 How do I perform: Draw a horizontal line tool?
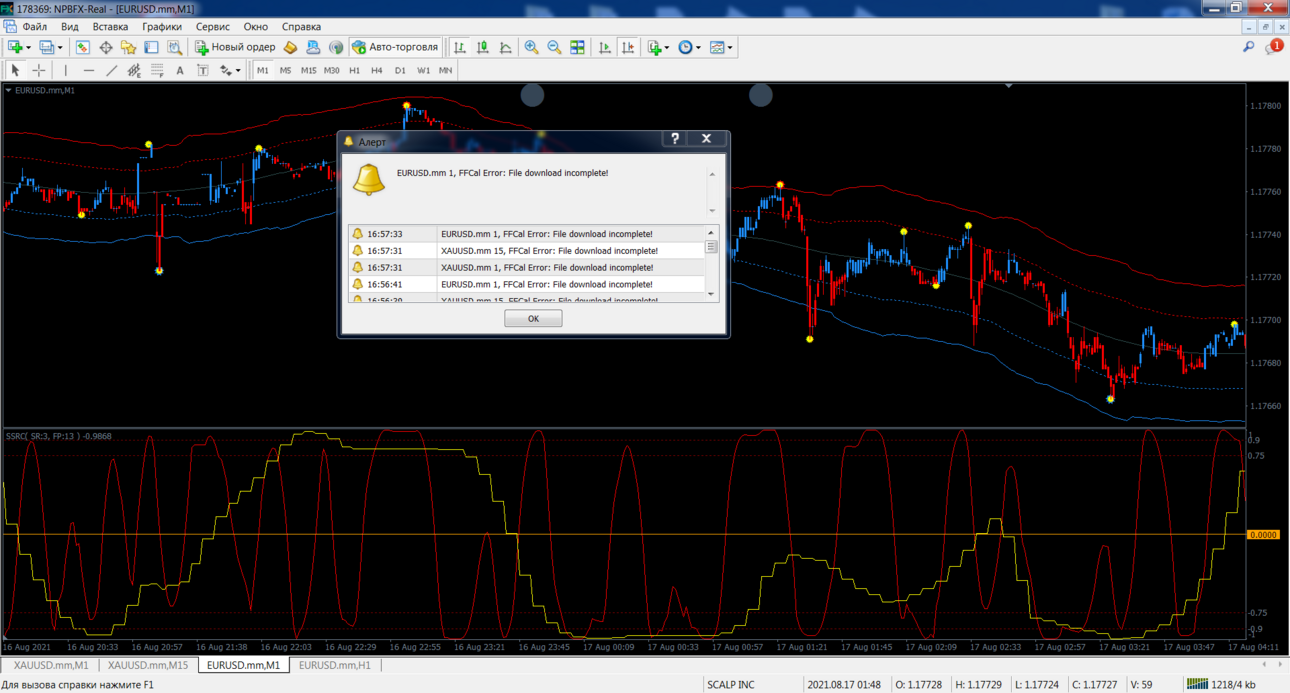89,70
